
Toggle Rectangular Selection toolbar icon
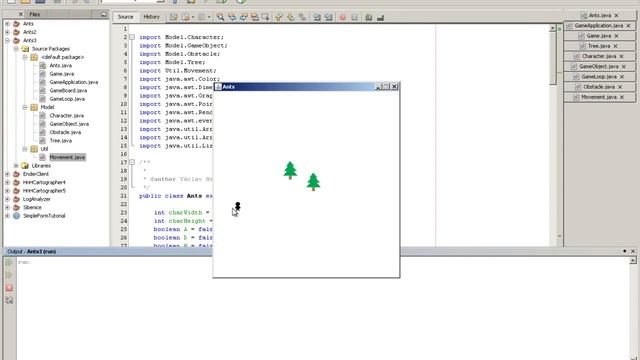pyautogui.click(x=266, y=17)
